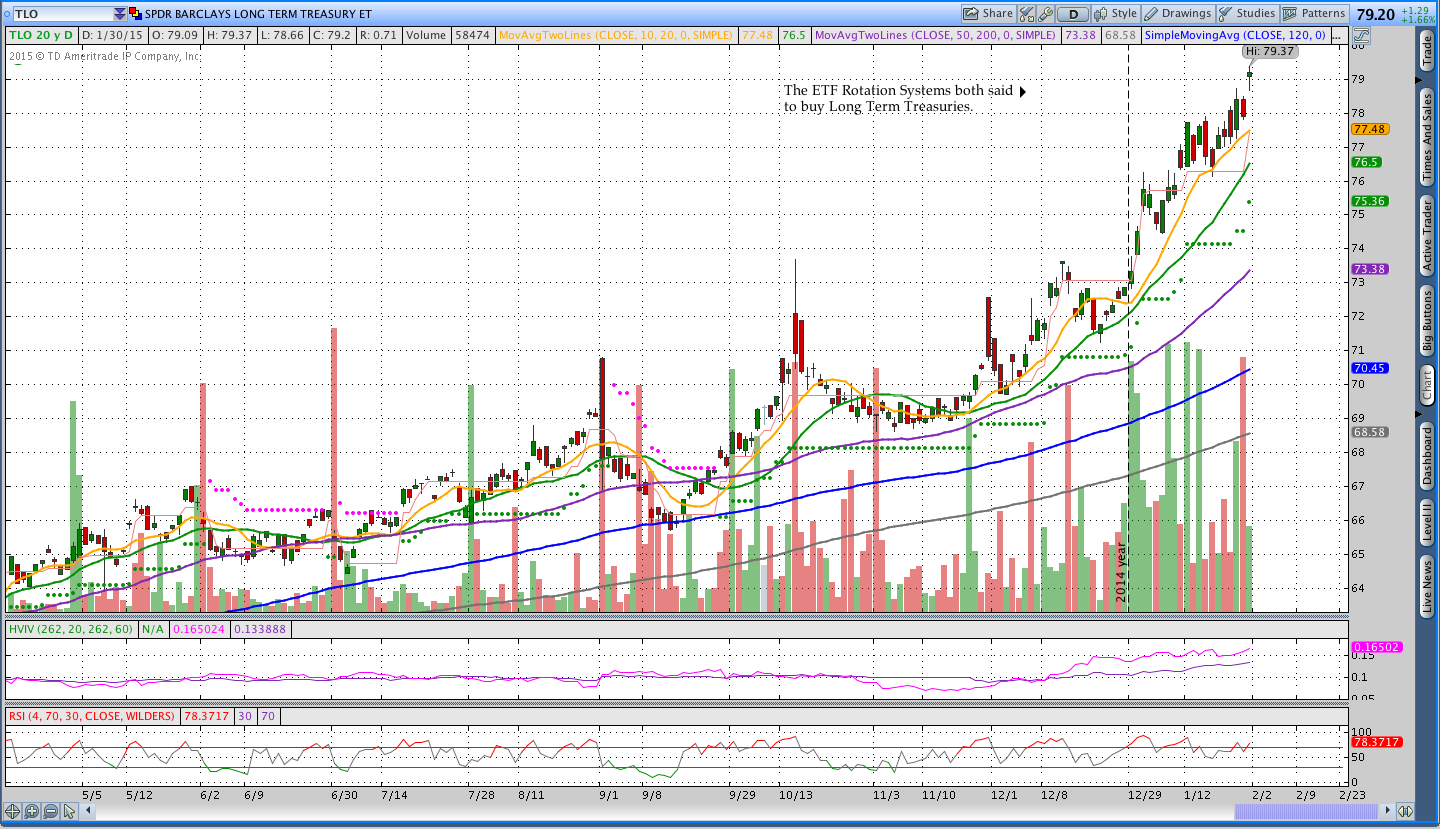The width and height of the screenshot is (1440, 829).
Task: Click the 2014 year vertical marker
Action: pyautogui.click(x=1121, y=570)
